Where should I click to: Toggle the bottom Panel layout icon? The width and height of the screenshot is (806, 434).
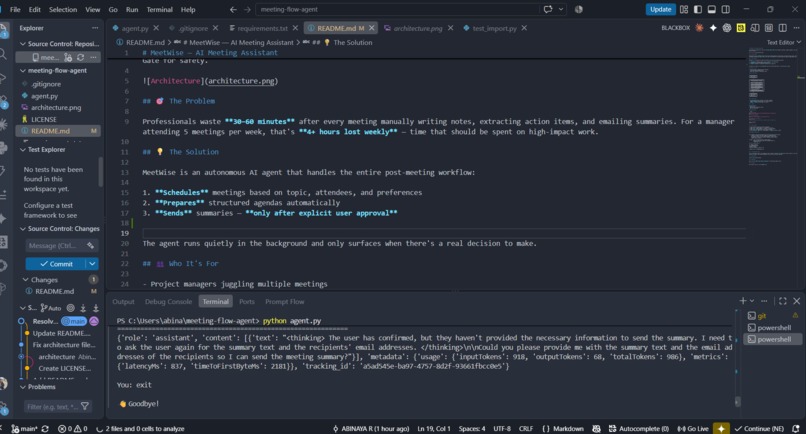[711, 9]
